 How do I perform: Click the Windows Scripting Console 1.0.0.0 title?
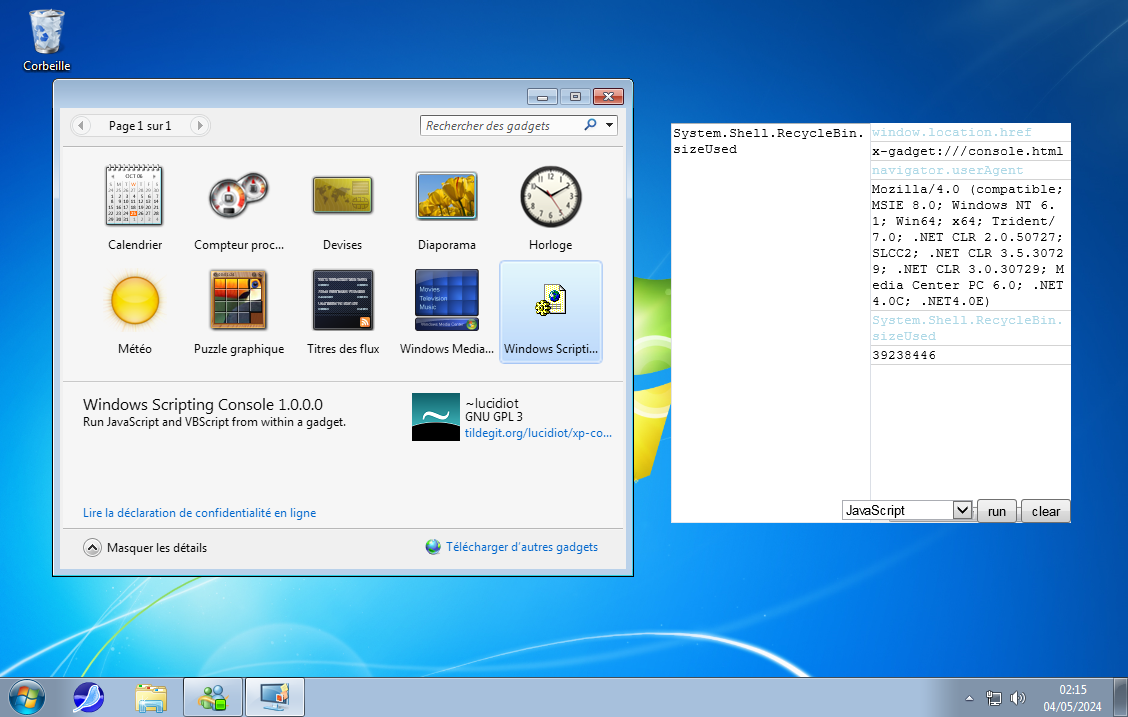203,404
